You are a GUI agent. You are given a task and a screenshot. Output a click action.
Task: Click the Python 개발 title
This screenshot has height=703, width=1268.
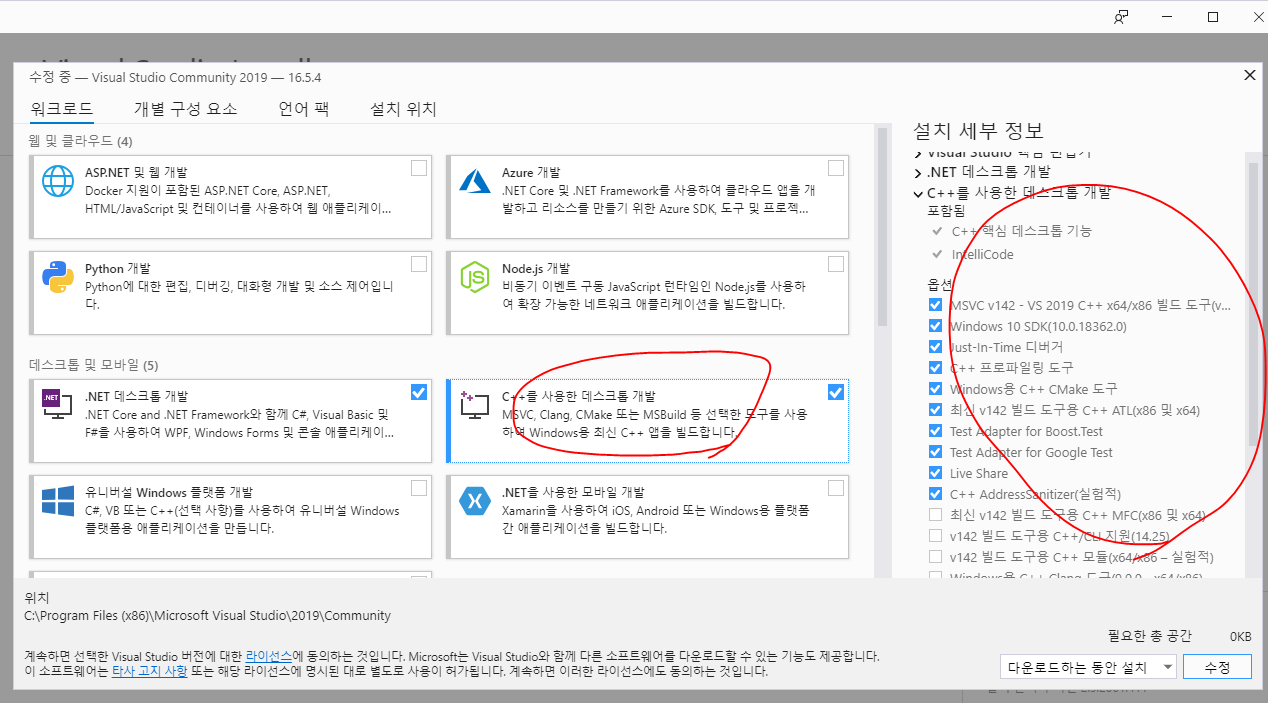point(118,268)
